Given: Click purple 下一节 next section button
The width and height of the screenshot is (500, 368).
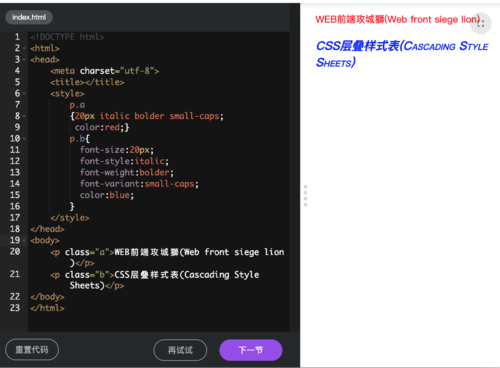Looking at the screenshot, I should [251, 350].
